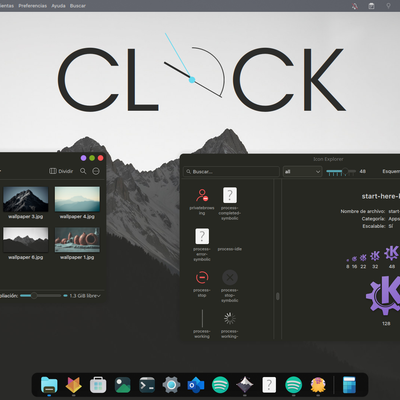Click the Icon Explorer window title
Viewport: 400px width, 400px height.
click(328, 159)
